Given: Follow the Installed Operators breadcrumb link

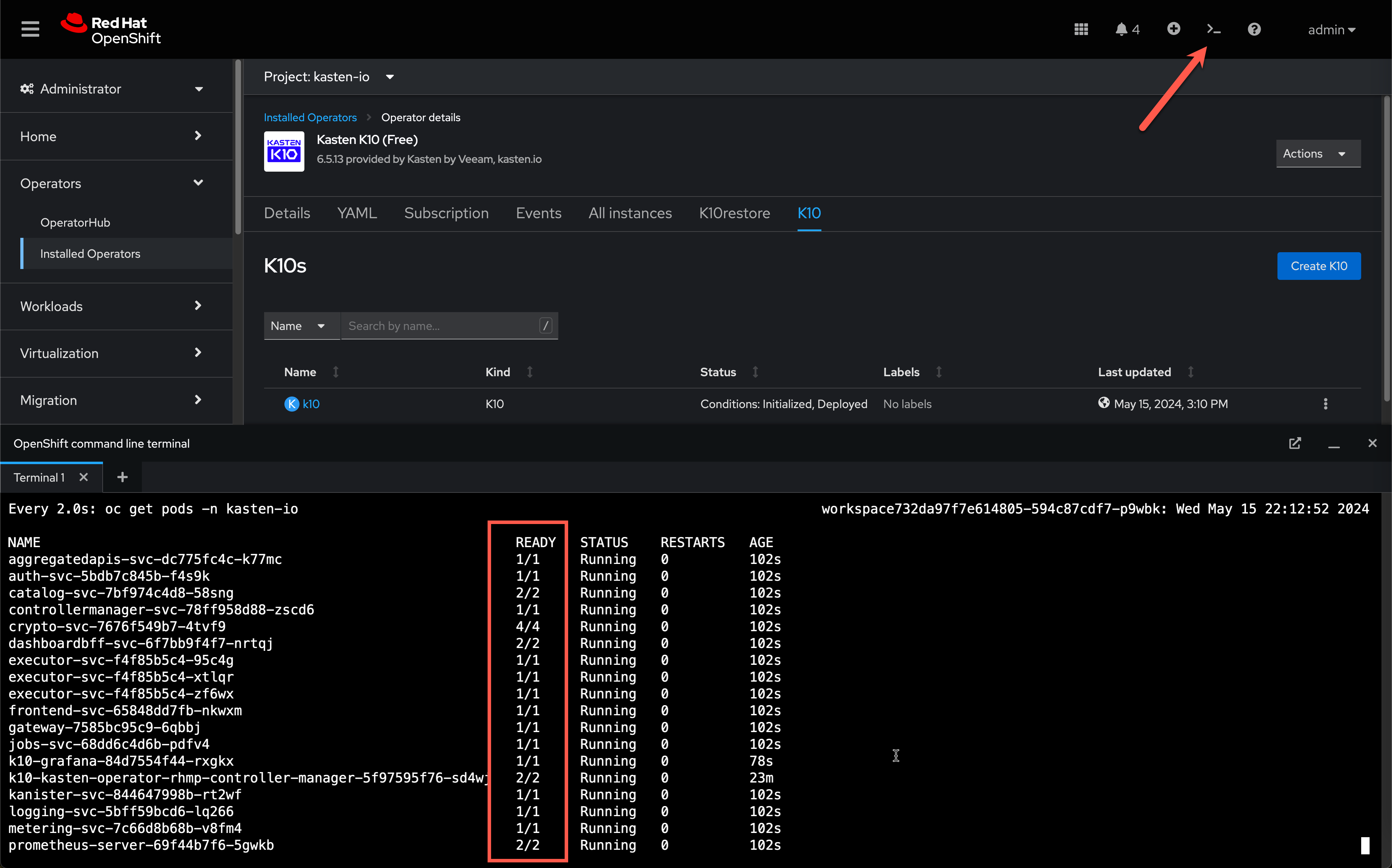Looking at the screenshot, I should 310,117.
